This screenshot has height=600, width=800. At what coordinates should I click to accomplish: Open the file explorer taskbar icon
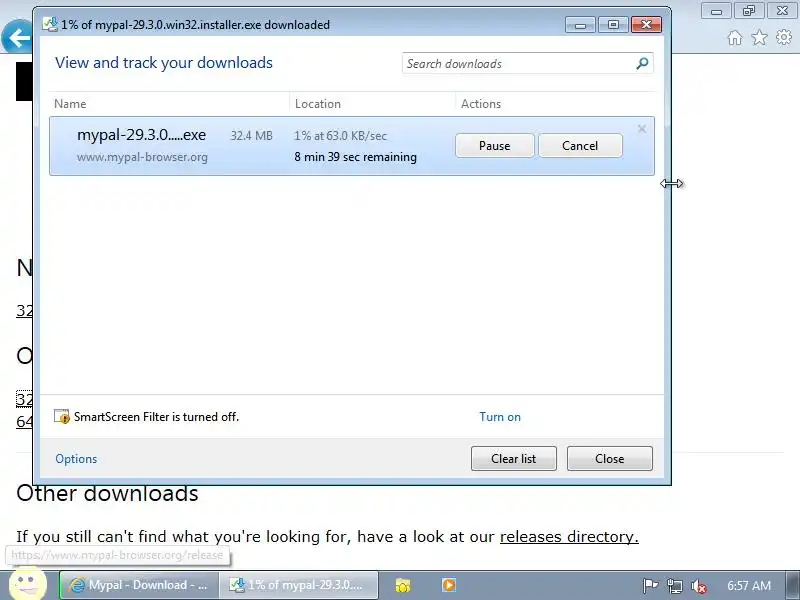[x=403, y=585]
